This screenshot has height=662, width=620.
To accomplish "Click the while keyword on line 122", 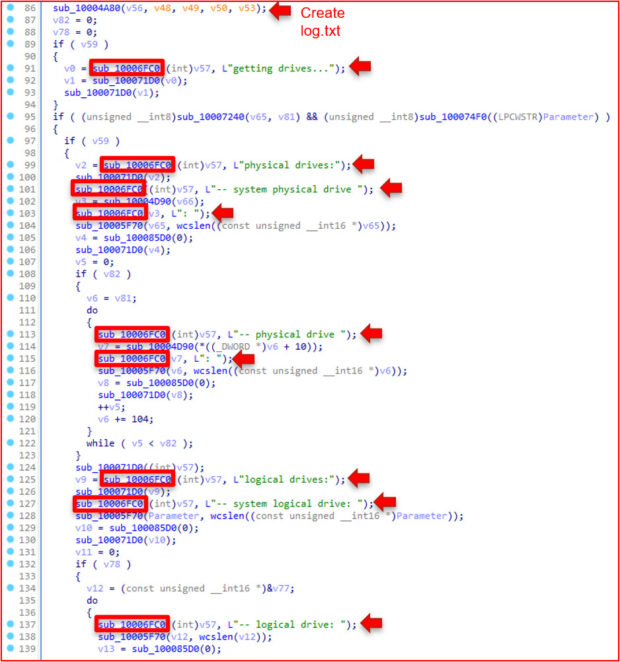I will (x=100, y=443).
